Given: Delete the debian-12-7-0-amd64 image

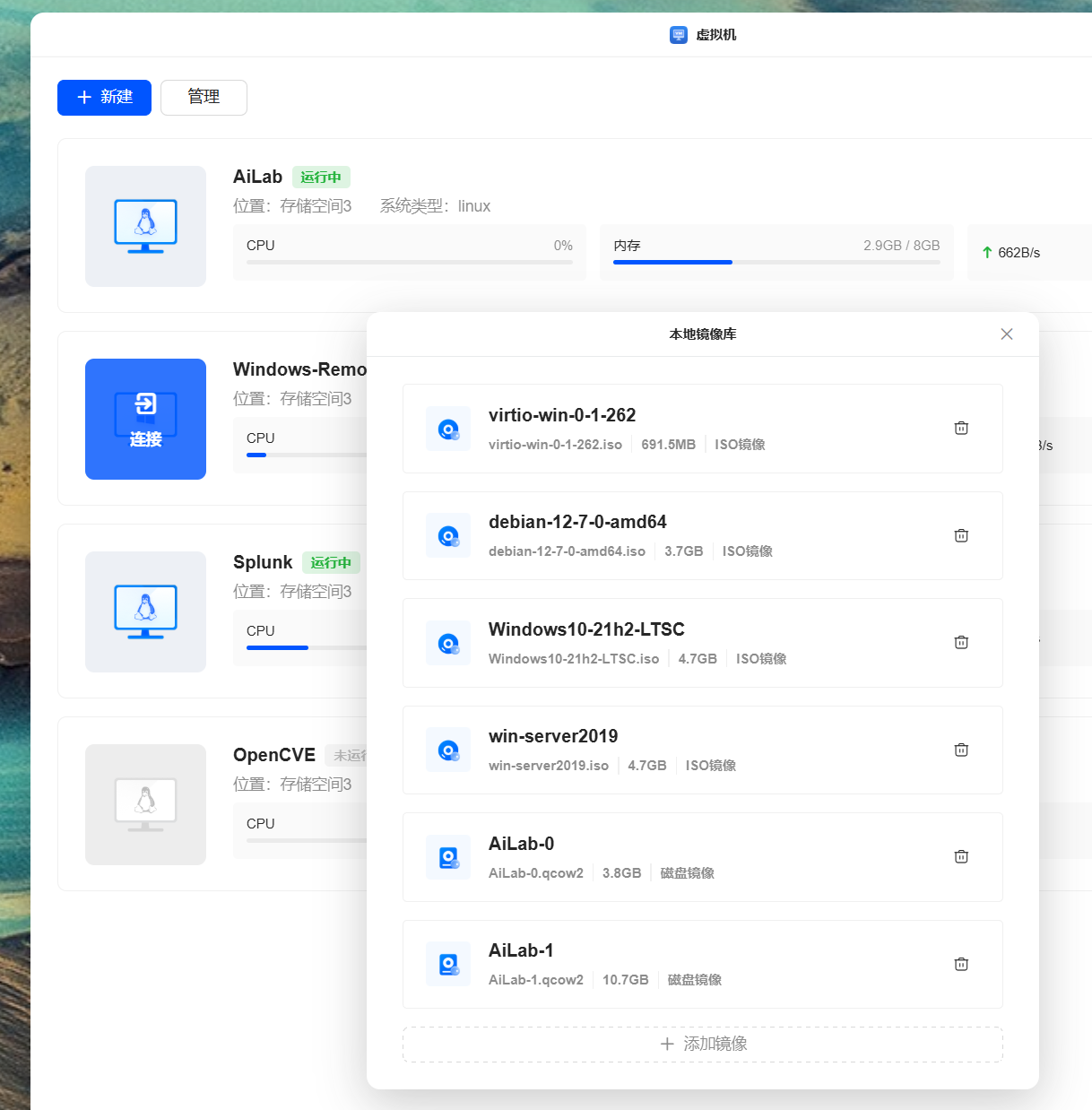Looking at the screenshot, I should (961, 536).
